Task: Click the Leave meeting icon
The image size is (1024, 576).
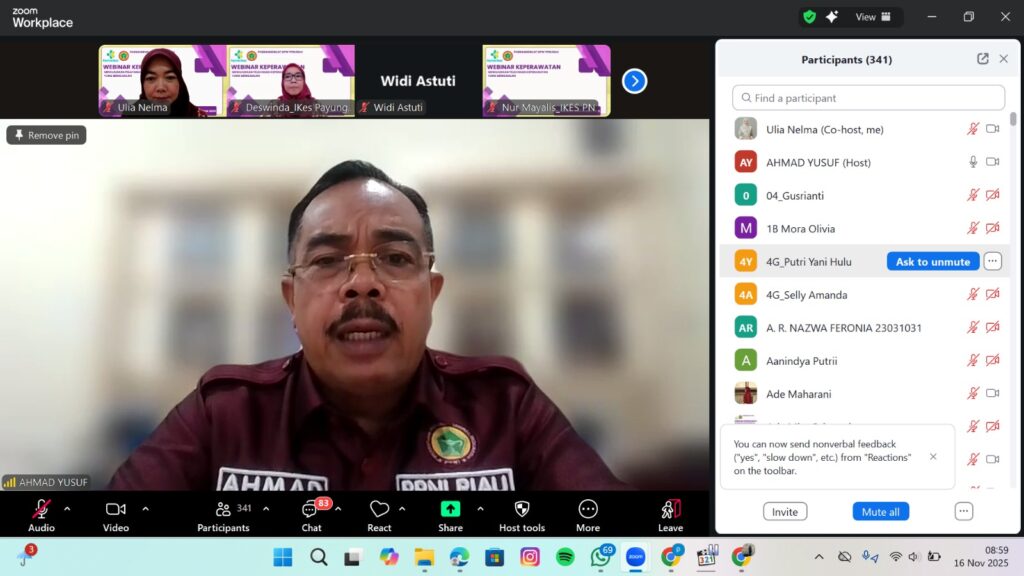Action: click(x=670, y=509)
